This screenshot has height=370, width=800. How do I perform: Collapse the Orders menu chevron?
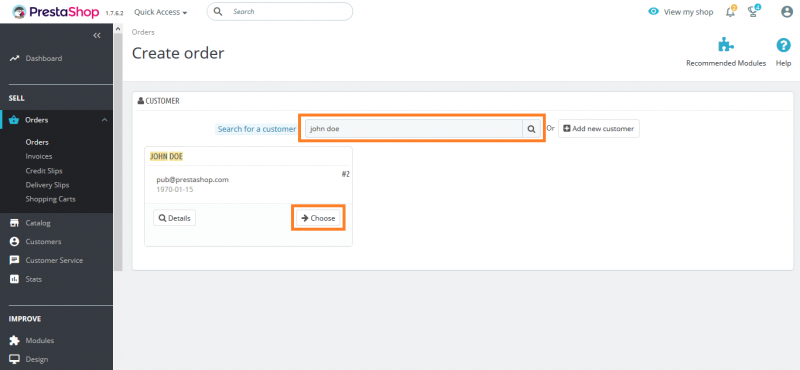[x=104, y=120]
